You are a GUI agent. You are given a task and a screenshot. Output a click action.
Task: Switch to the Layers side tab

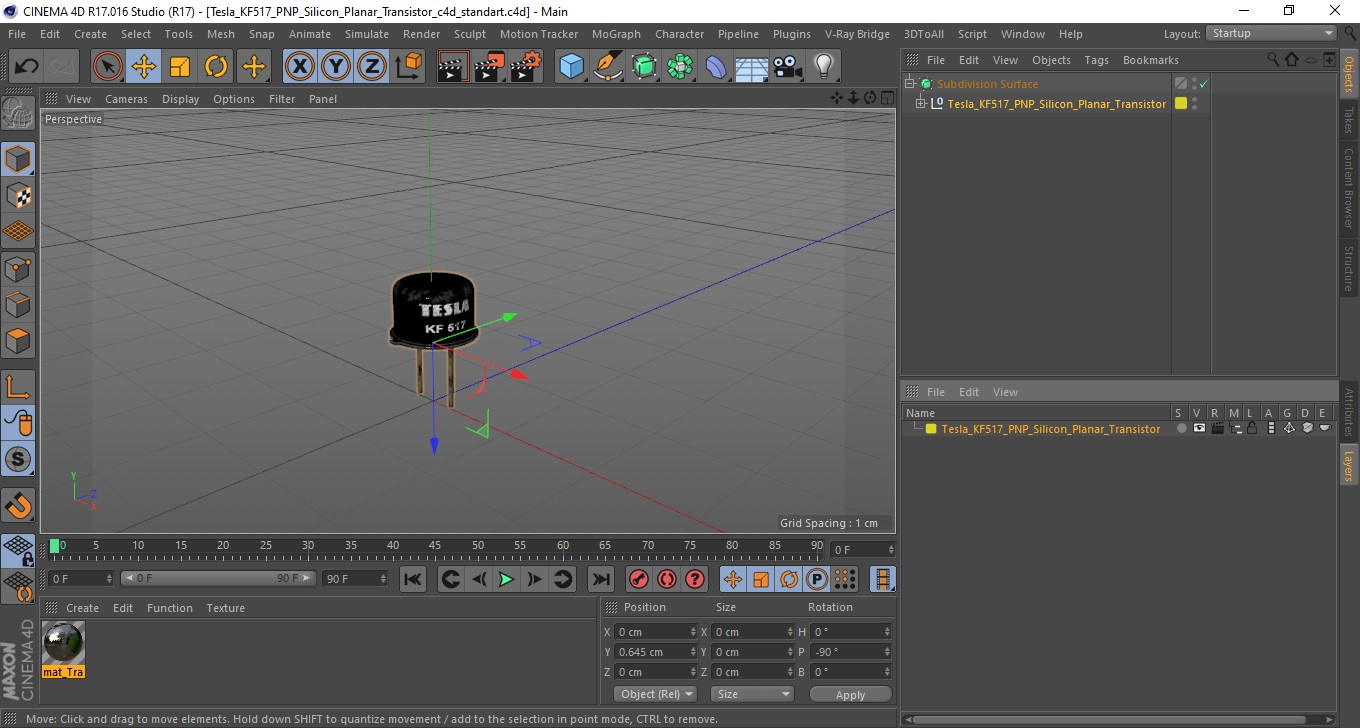(x=1349, y=465)
